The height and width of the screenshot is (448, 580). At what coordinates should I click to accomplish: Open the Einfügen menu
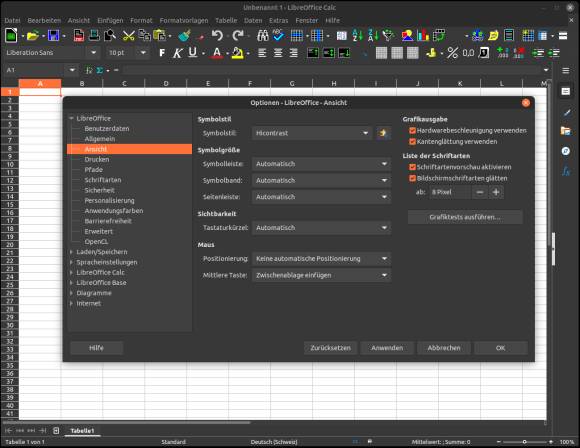110,21
